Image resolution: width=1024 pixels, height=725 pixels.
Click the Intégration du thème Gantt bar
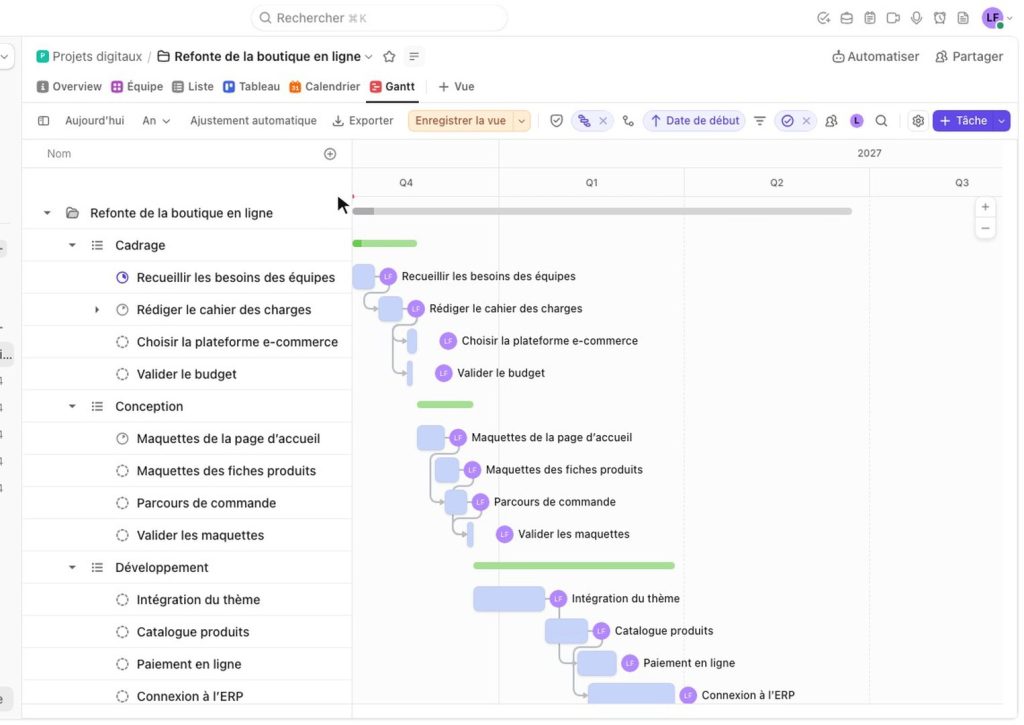point(509,599)
